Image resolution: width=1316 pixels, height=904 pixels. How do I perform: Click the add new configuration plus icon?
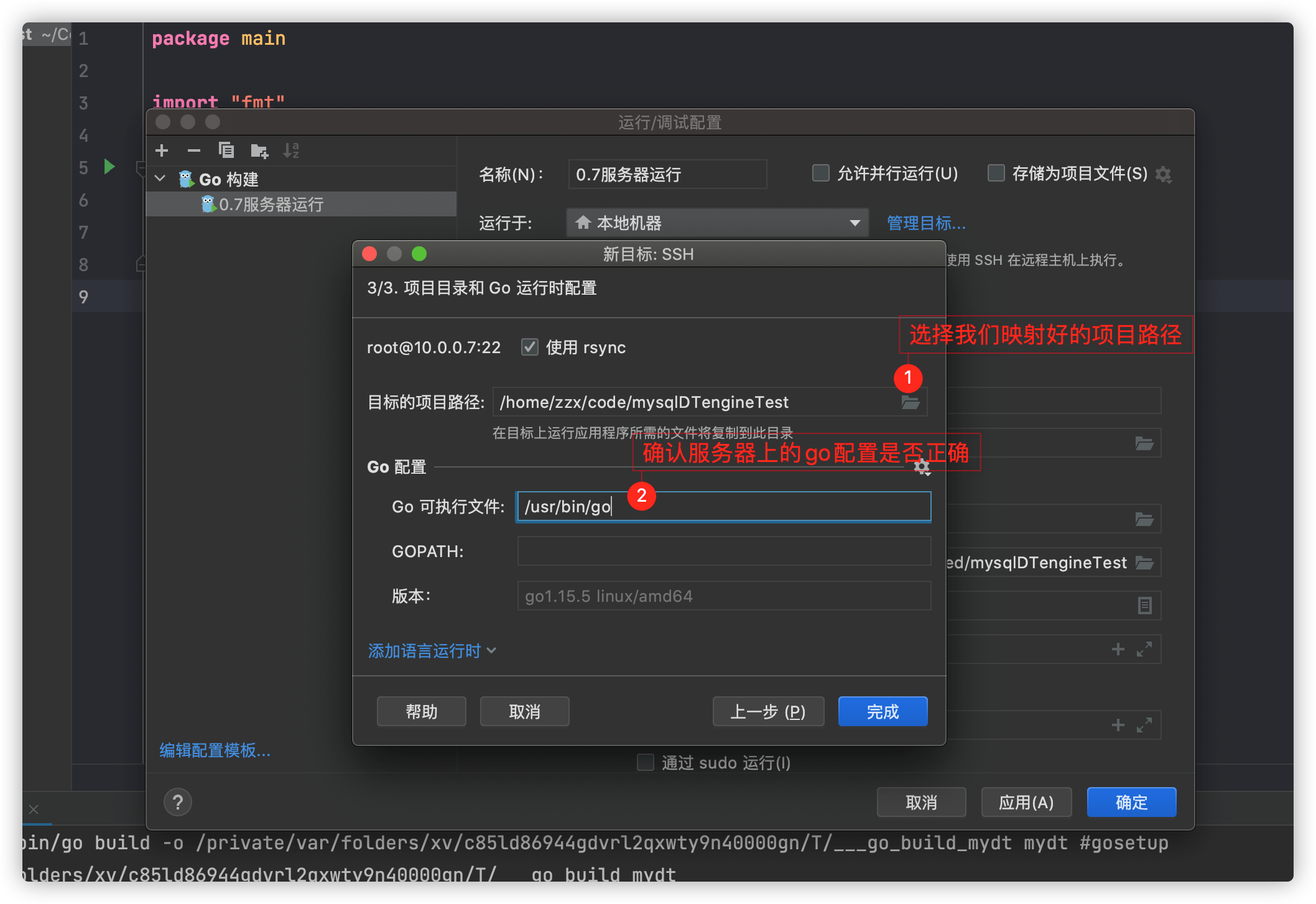click(162, 150)
